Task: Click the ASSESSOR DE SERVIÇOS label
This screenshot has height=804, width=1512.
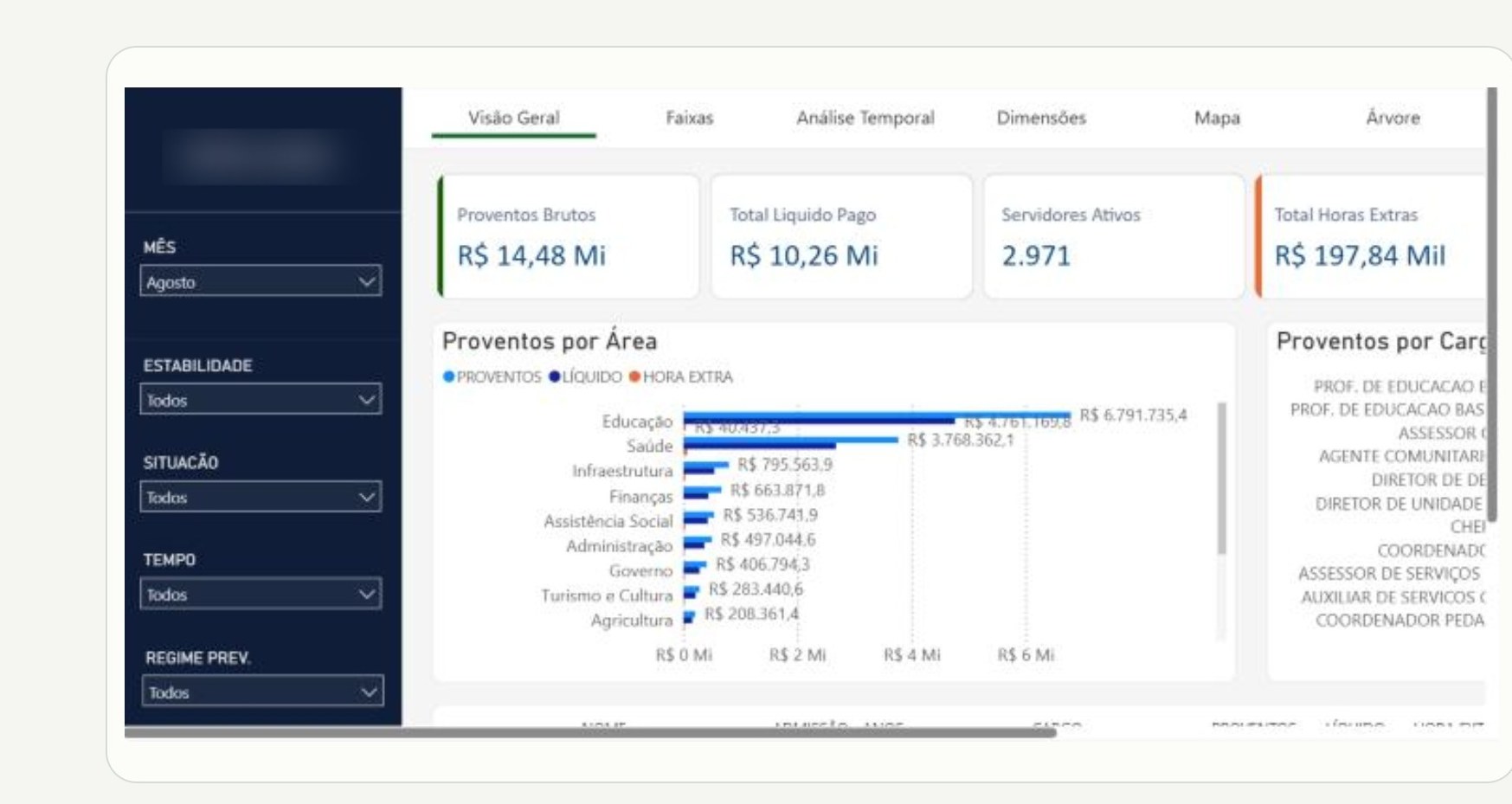Action: [1389, 574]
